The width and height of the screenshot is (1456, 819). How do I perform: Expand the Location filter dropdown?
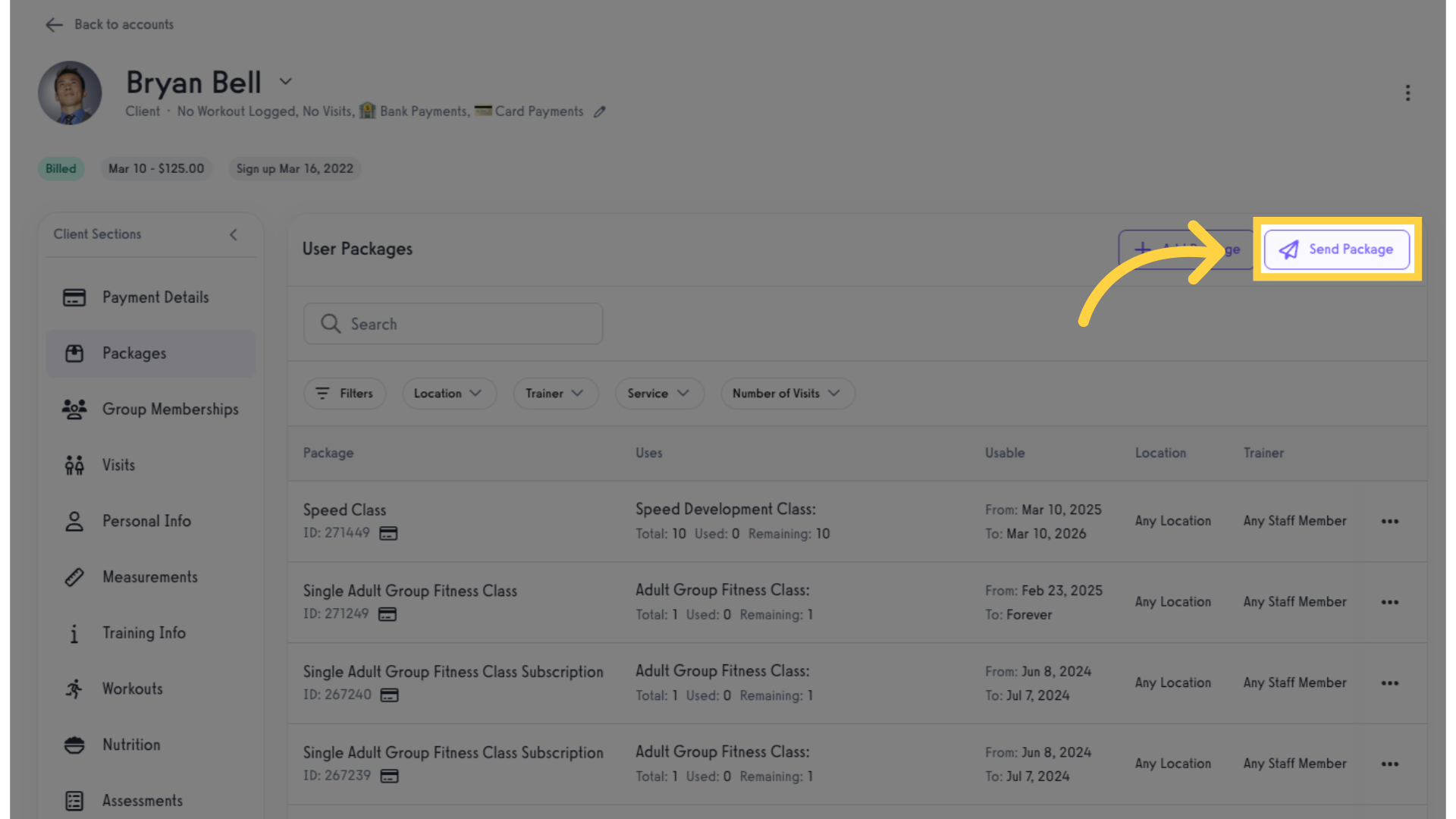click(449, 394)
